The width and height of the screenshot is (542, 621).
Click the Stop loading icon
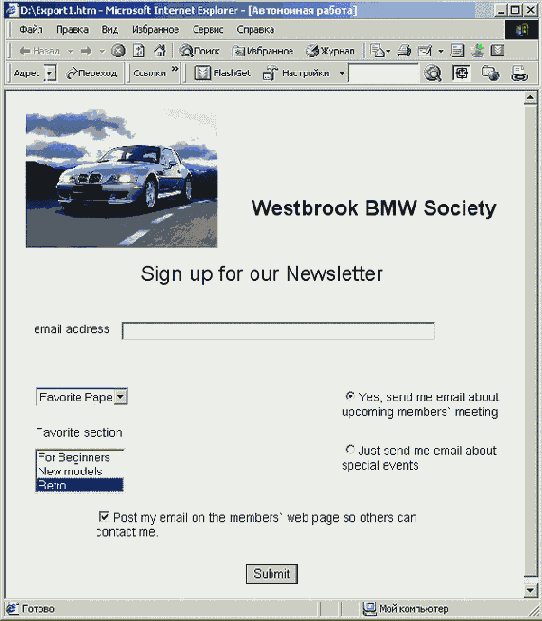[118, 50]
